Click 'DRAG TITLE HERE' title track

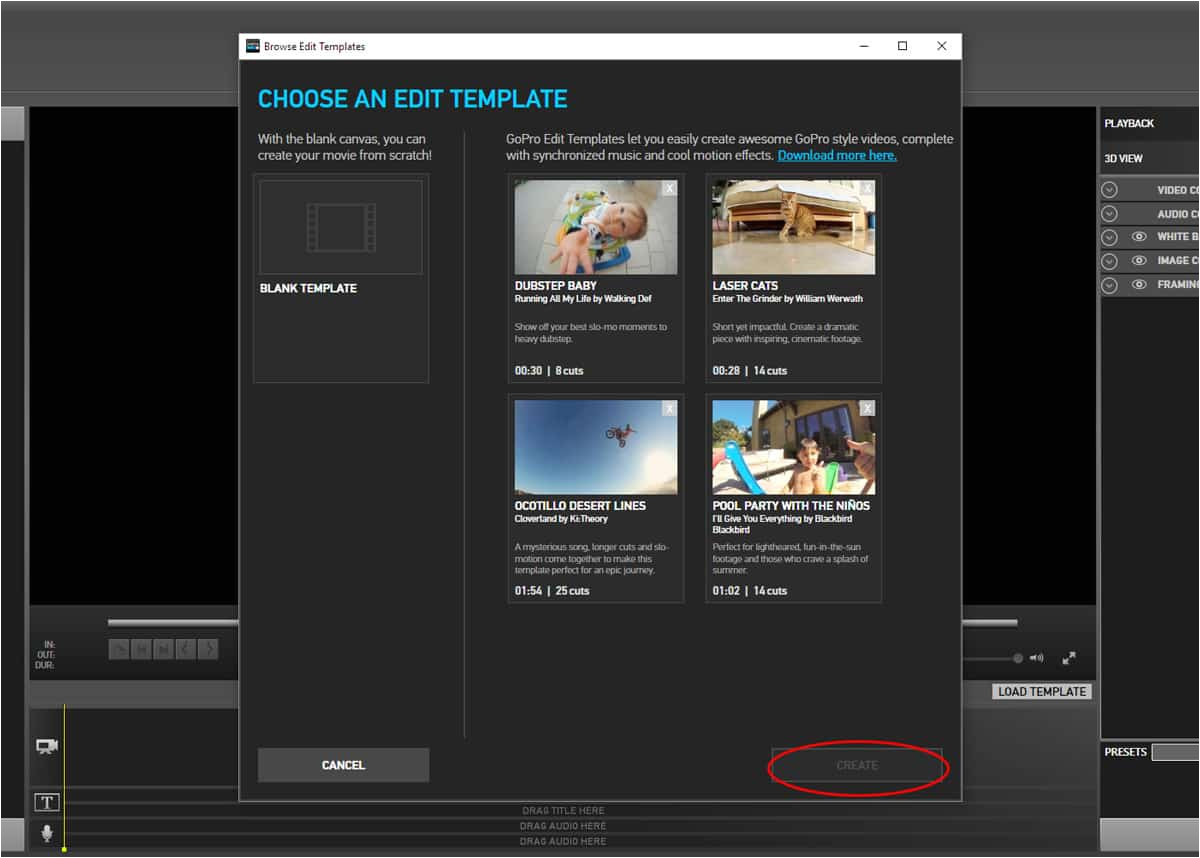(563, 810)
